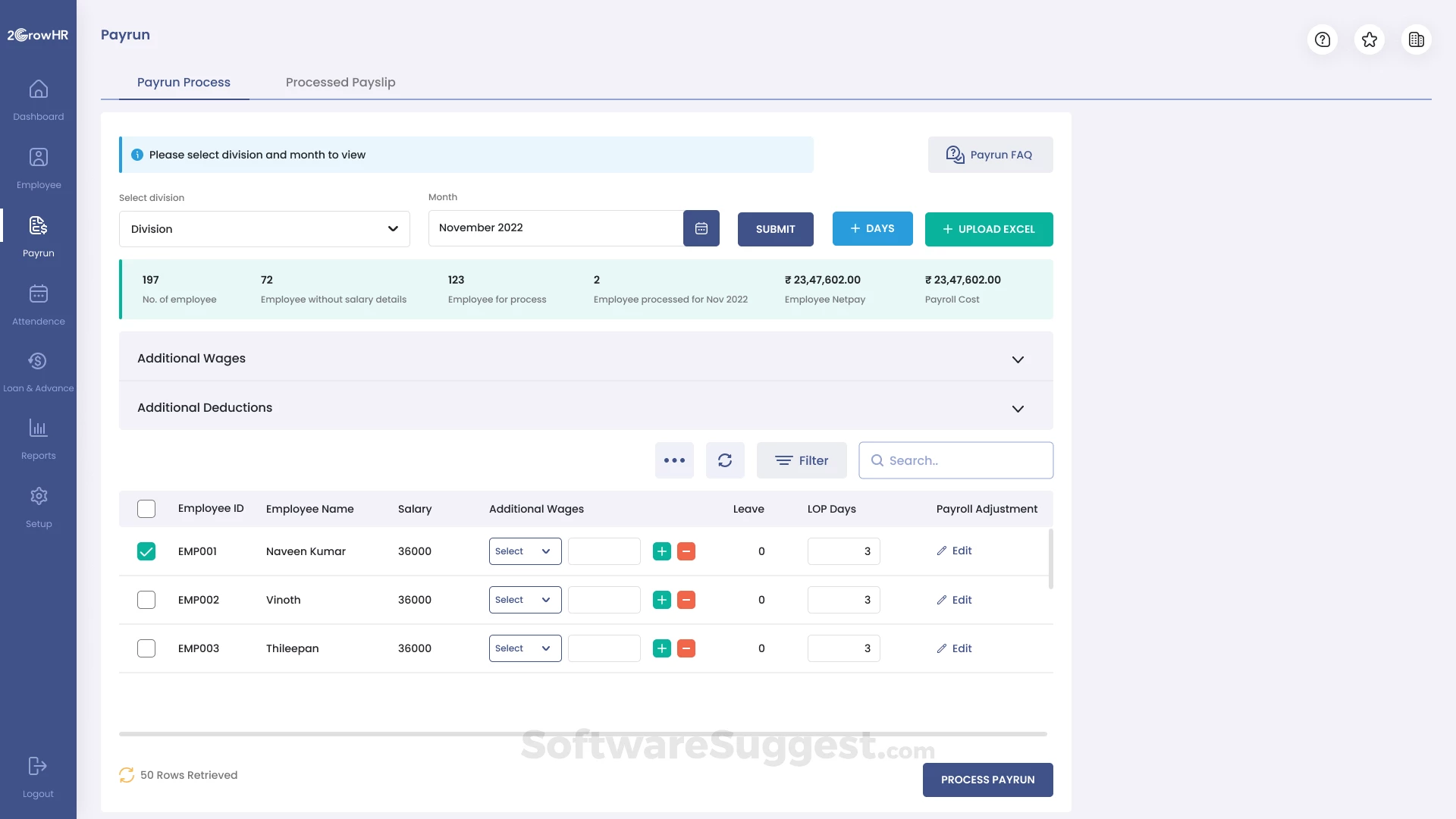Click the Upload Excel button
The width and height of the screenshot is (1456, 819).
988,229
